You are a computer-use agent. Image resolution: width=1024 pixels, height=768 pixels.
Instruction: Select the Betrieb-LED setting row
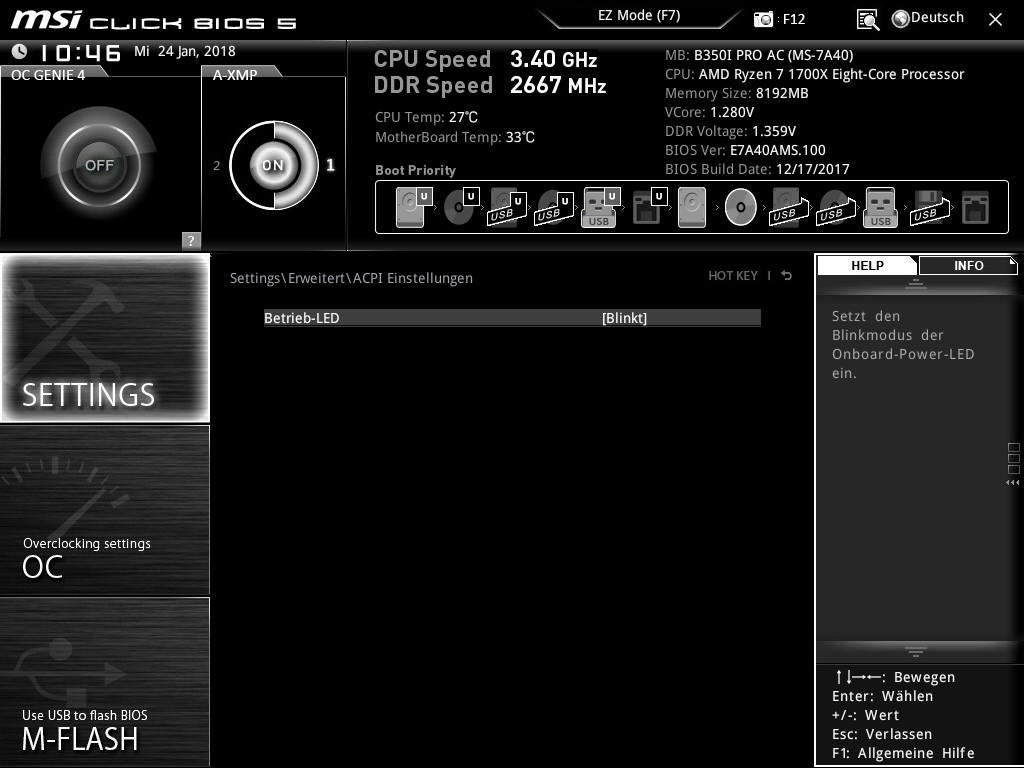coord(512,318)
